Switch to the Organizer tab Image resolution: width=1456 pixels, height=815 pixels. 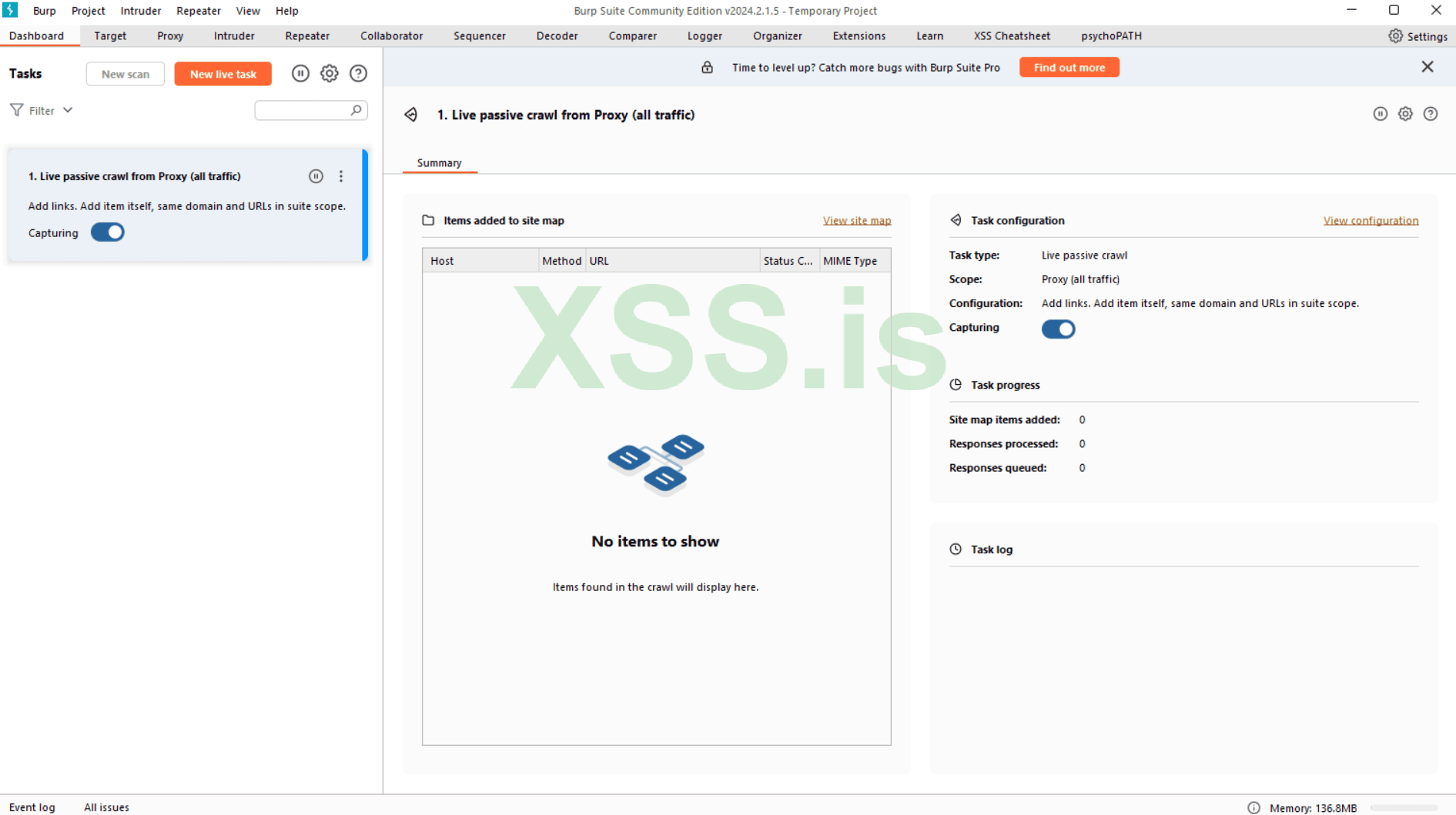[x=778, y=36]
